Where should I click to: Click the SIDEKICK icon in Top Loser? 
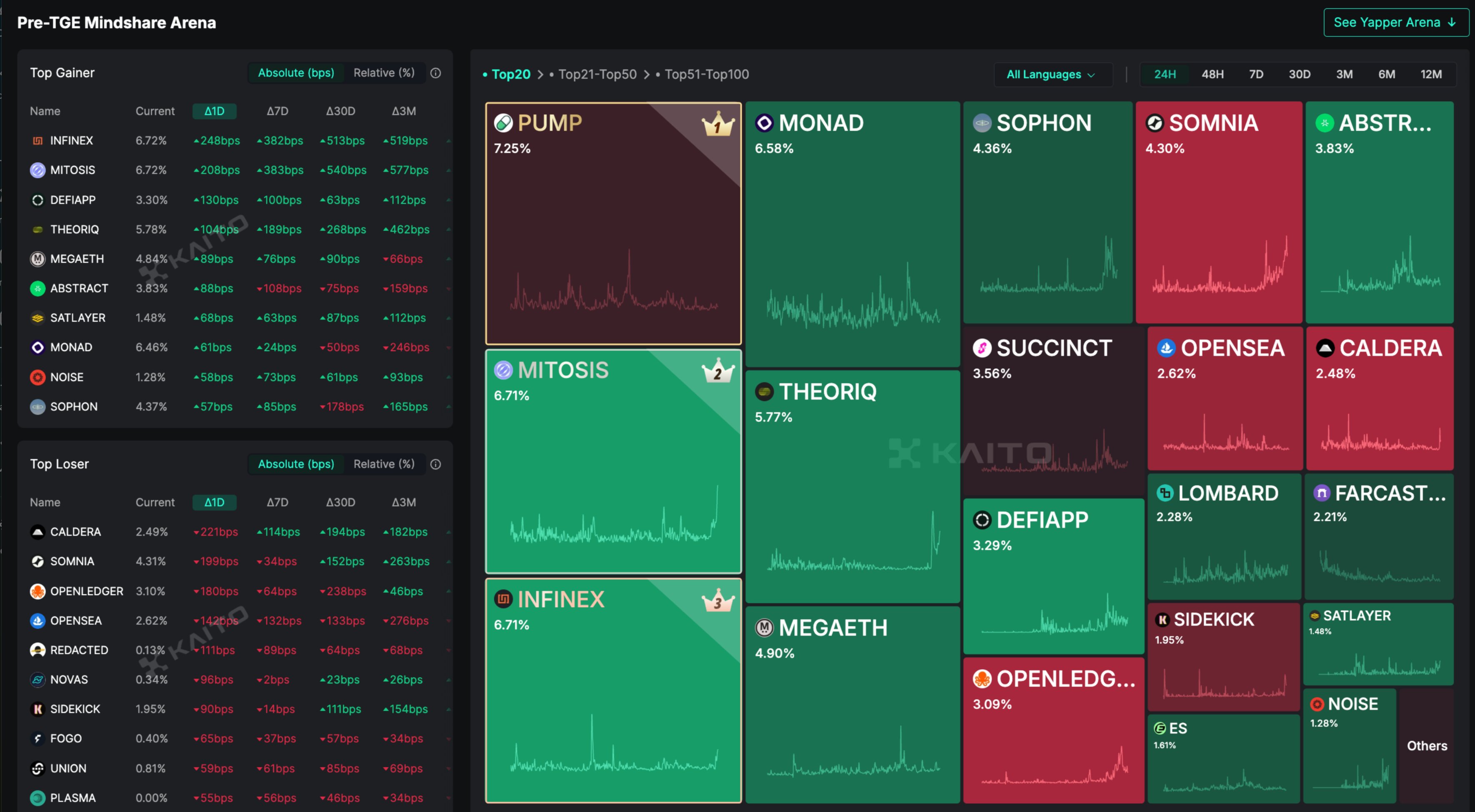[x=38, y=709]
